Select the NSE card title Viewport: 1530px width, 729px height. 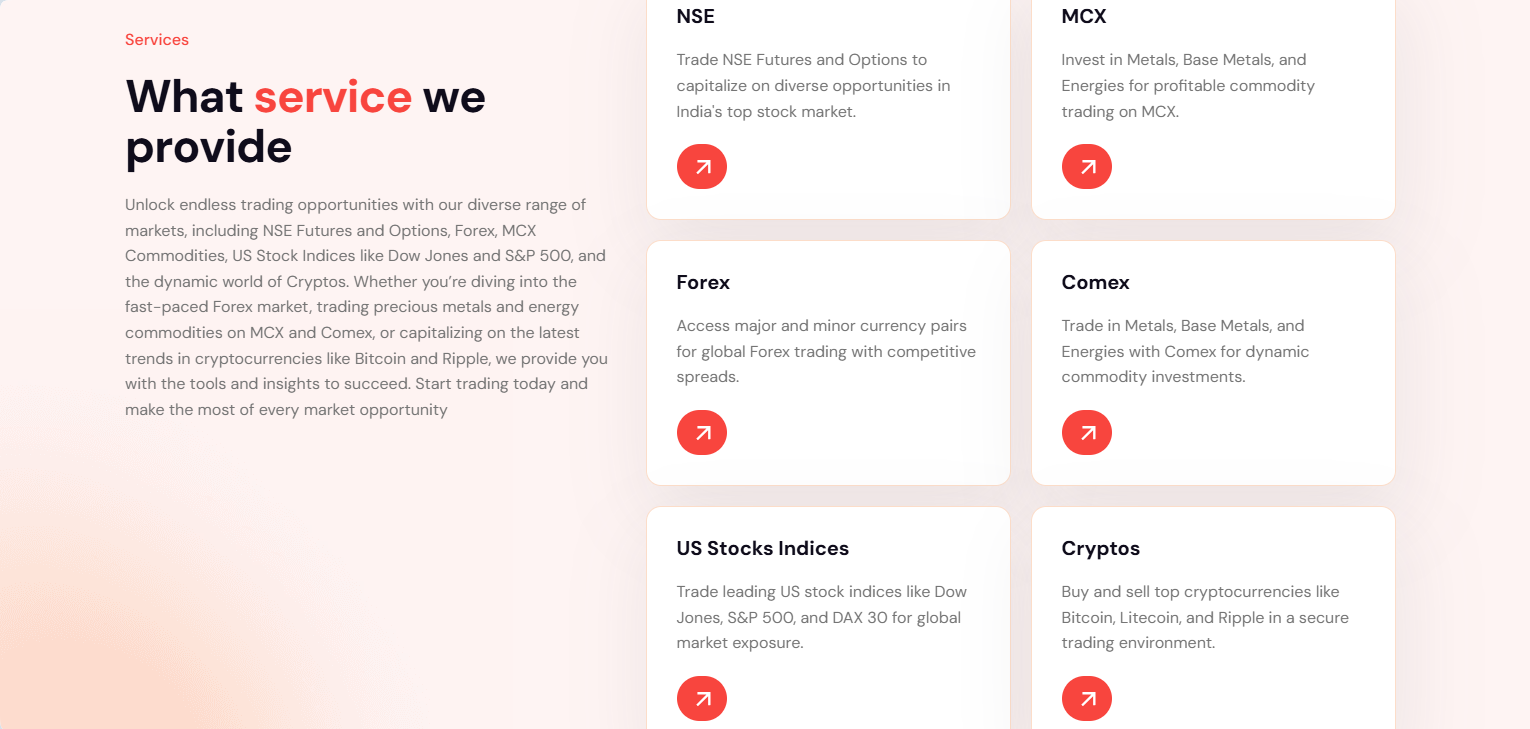click(696, 16)
